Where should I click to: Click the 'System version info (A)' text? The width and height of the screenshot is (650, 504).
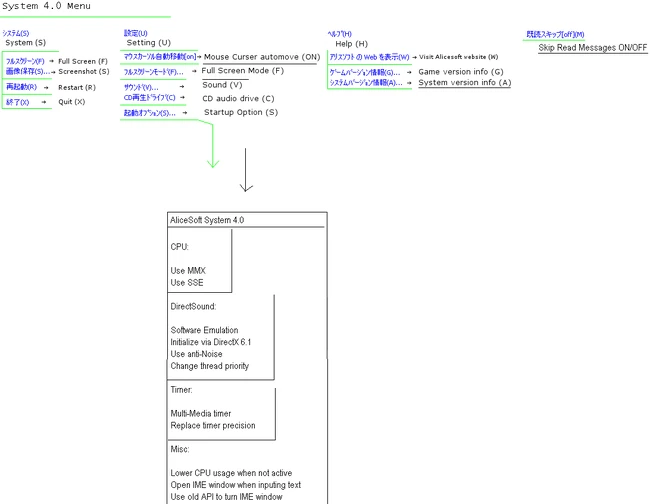[x=465, y=82]
